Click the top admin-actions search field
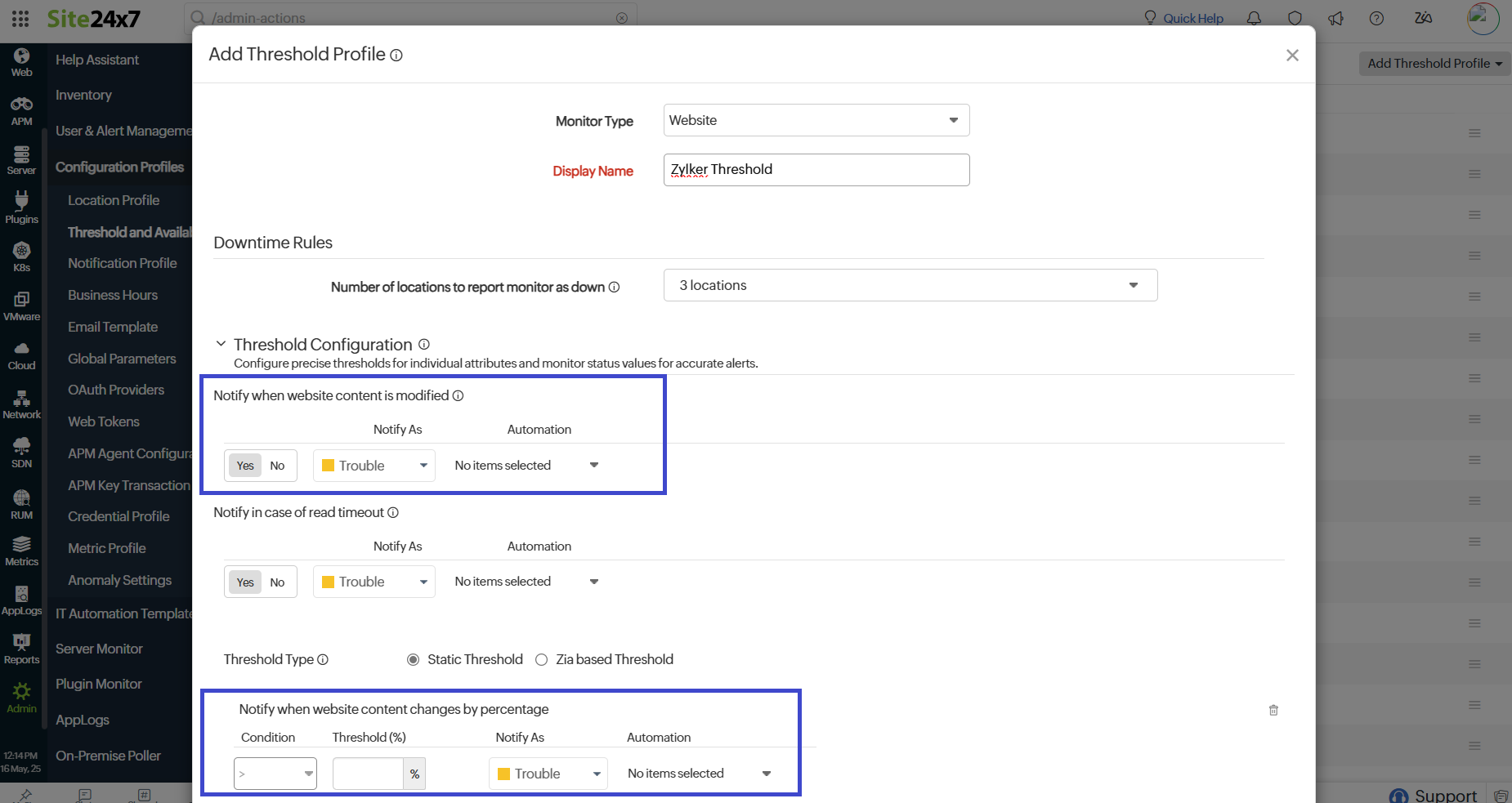This screenshot has height=803, width=1512. click(x=412, y=18)
